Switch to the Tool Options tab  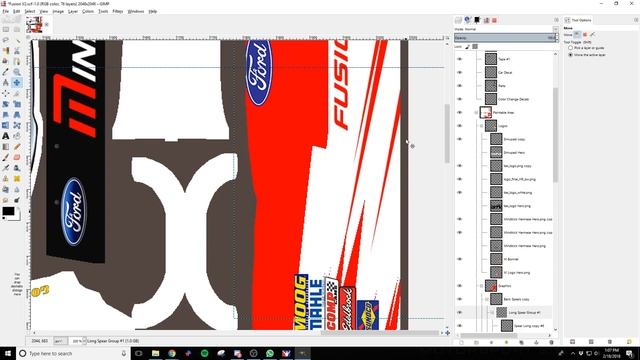coord(578,20)
